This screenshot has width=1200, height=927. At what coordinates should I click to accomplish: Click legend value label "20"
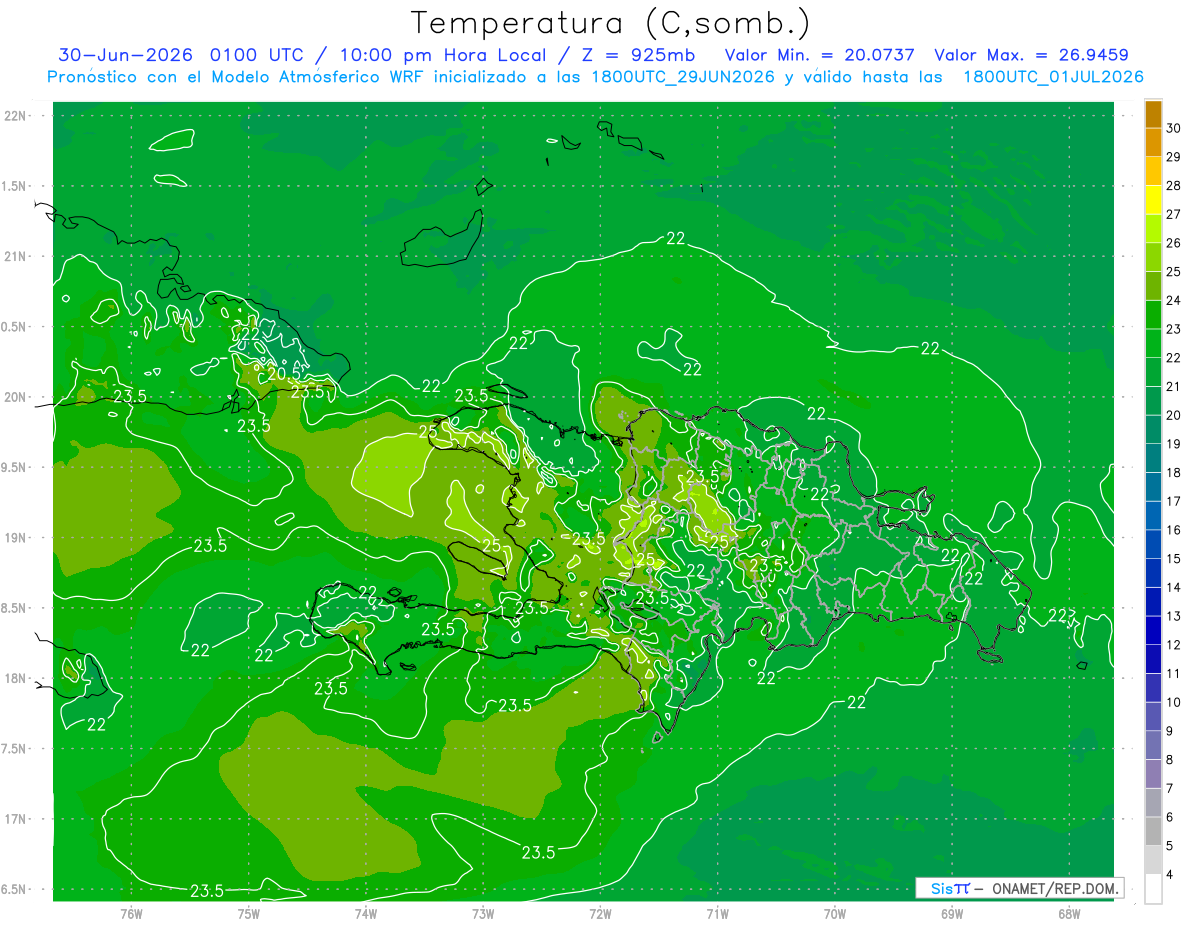point(1174,415)
